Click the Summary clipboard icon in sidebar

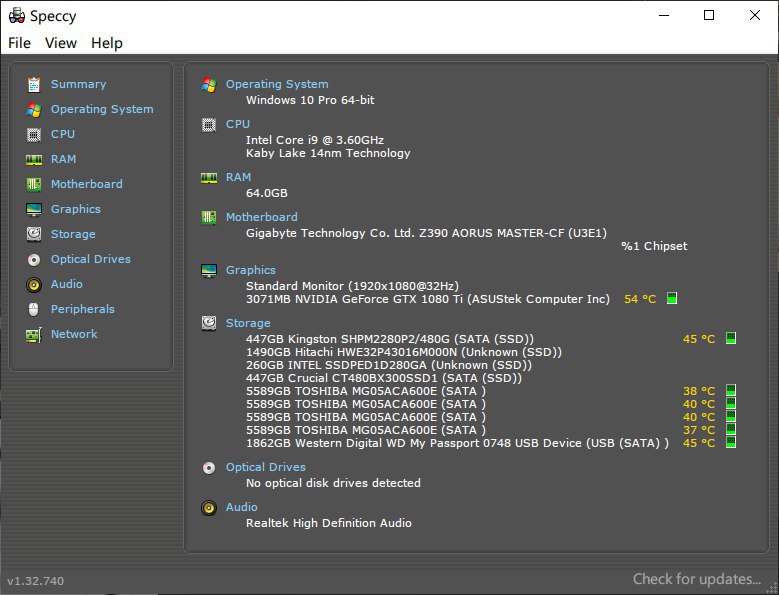point(34,85)
